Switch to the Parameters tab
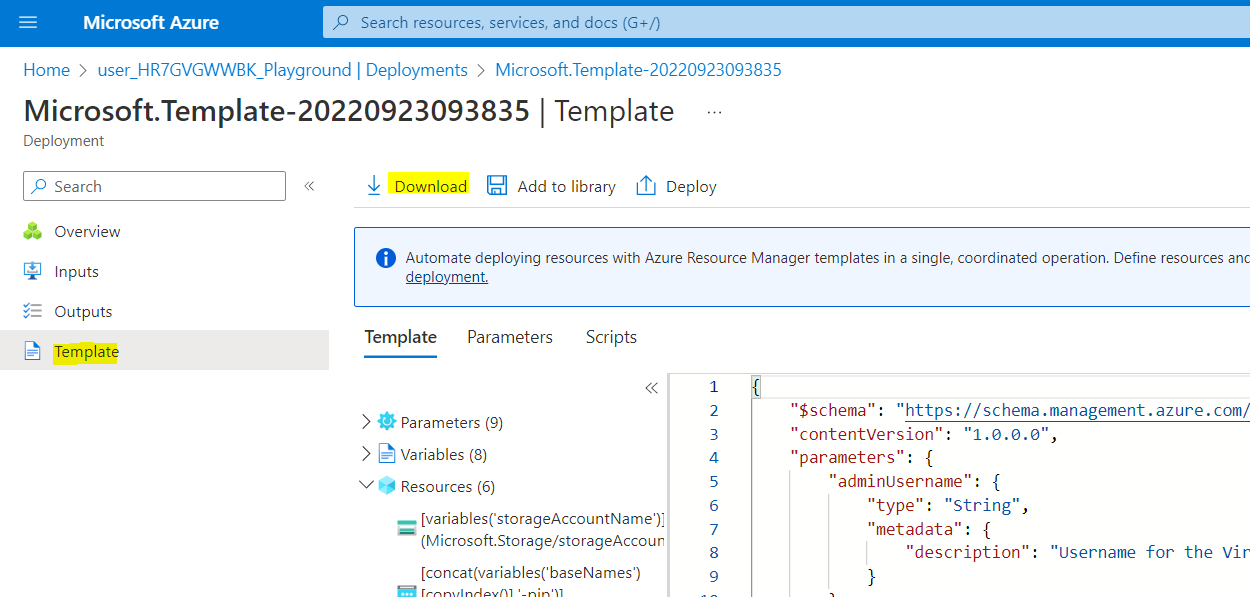1250x597 pixels. (509, 337)
